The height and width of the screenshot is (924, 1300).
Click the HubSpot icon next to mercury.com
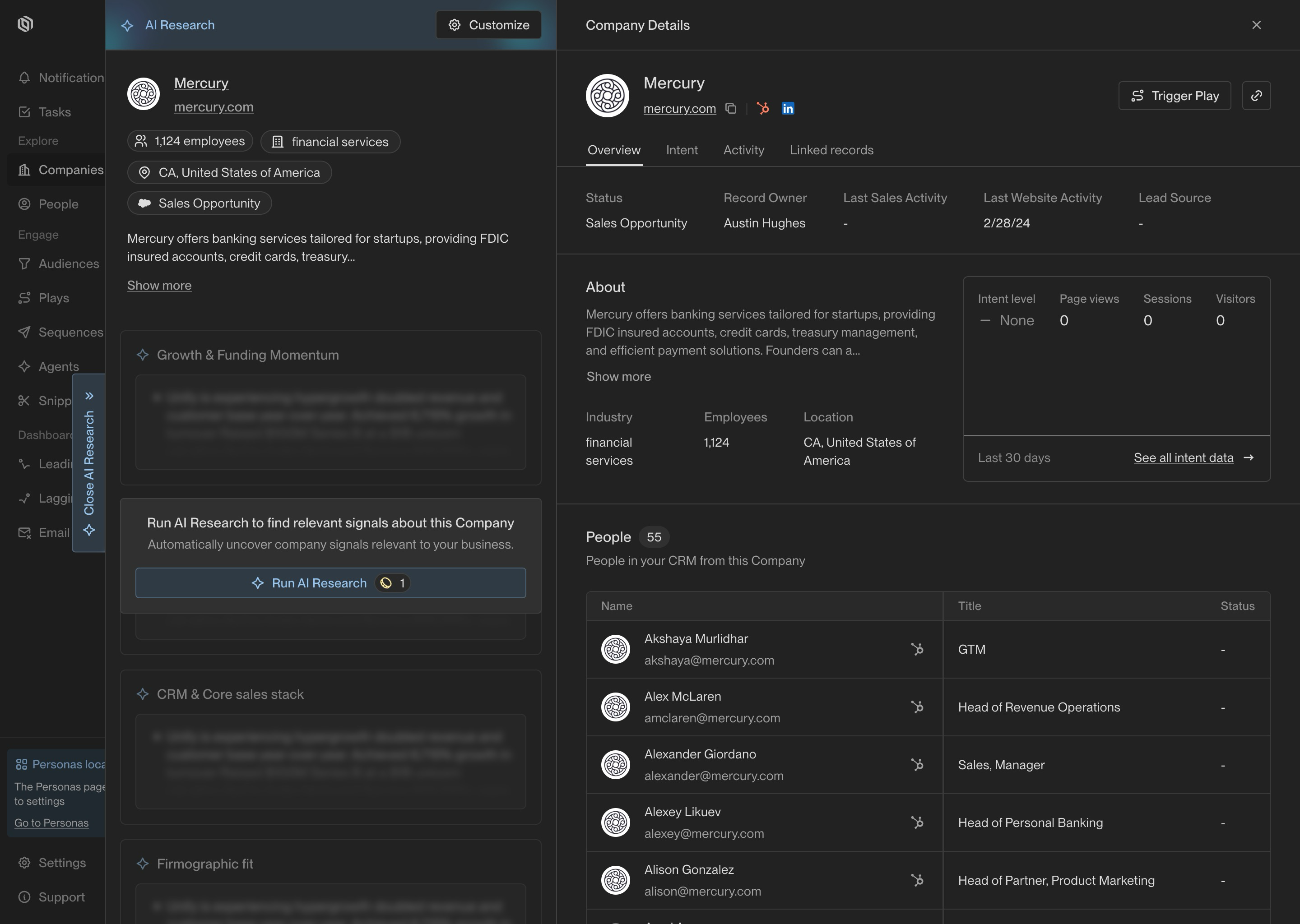(x=763, y=108)
